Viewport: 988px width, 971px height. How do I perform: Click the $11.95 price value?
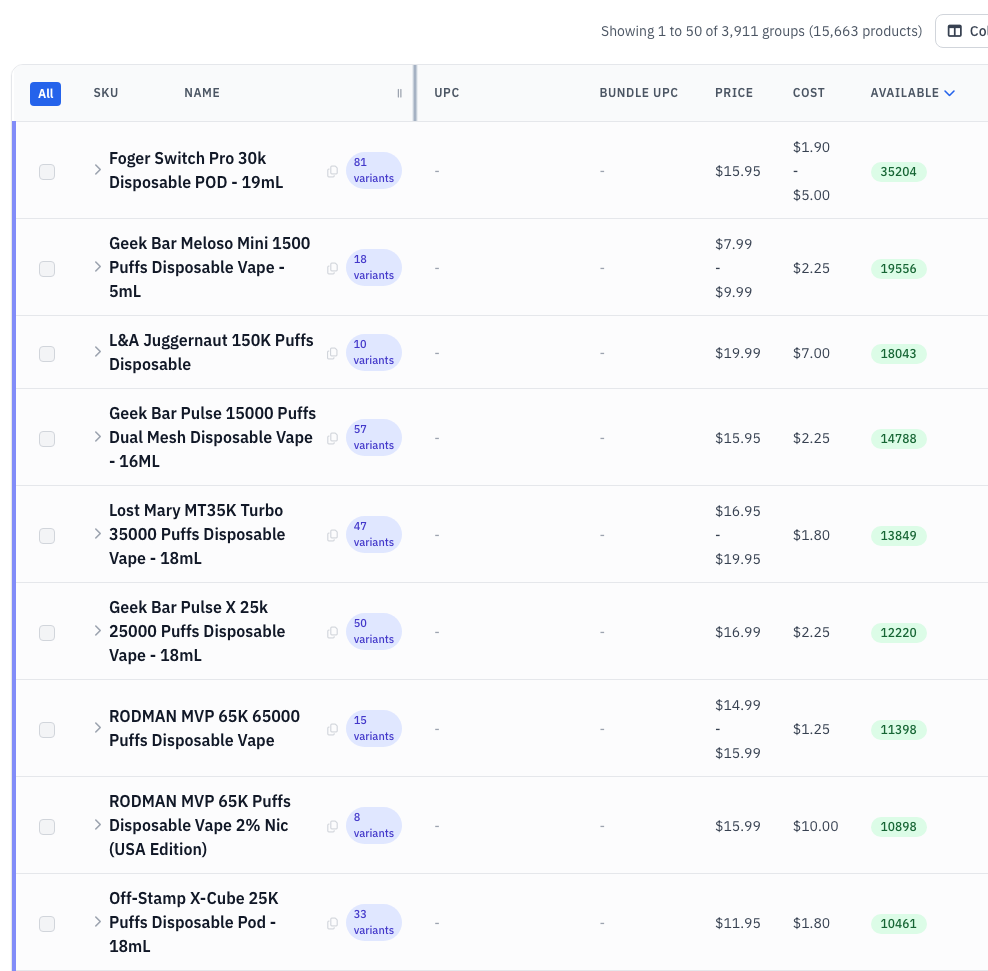pyautogui.click(x=738, y=923)
